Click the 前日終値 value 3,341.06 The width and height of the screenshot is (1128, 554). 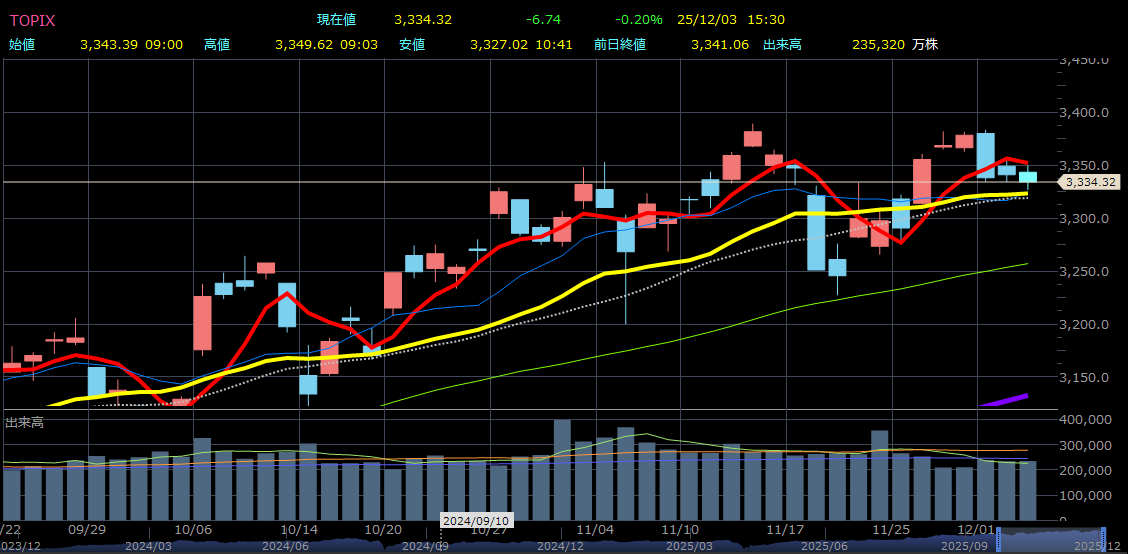pyautogui.click(x=720, y=45)
